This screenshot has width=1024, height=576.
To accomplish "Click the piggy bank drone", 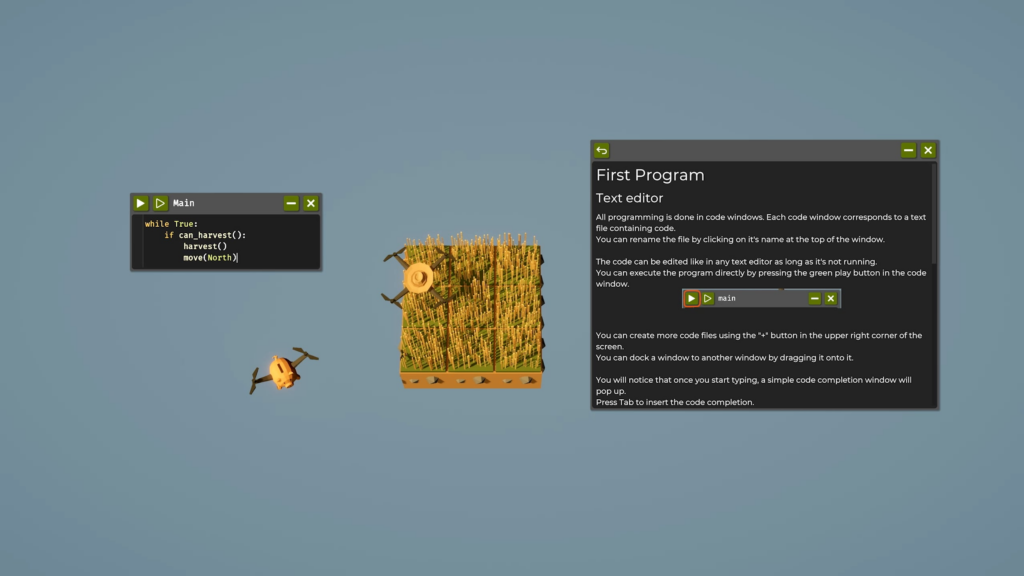I will coord(283,370).
